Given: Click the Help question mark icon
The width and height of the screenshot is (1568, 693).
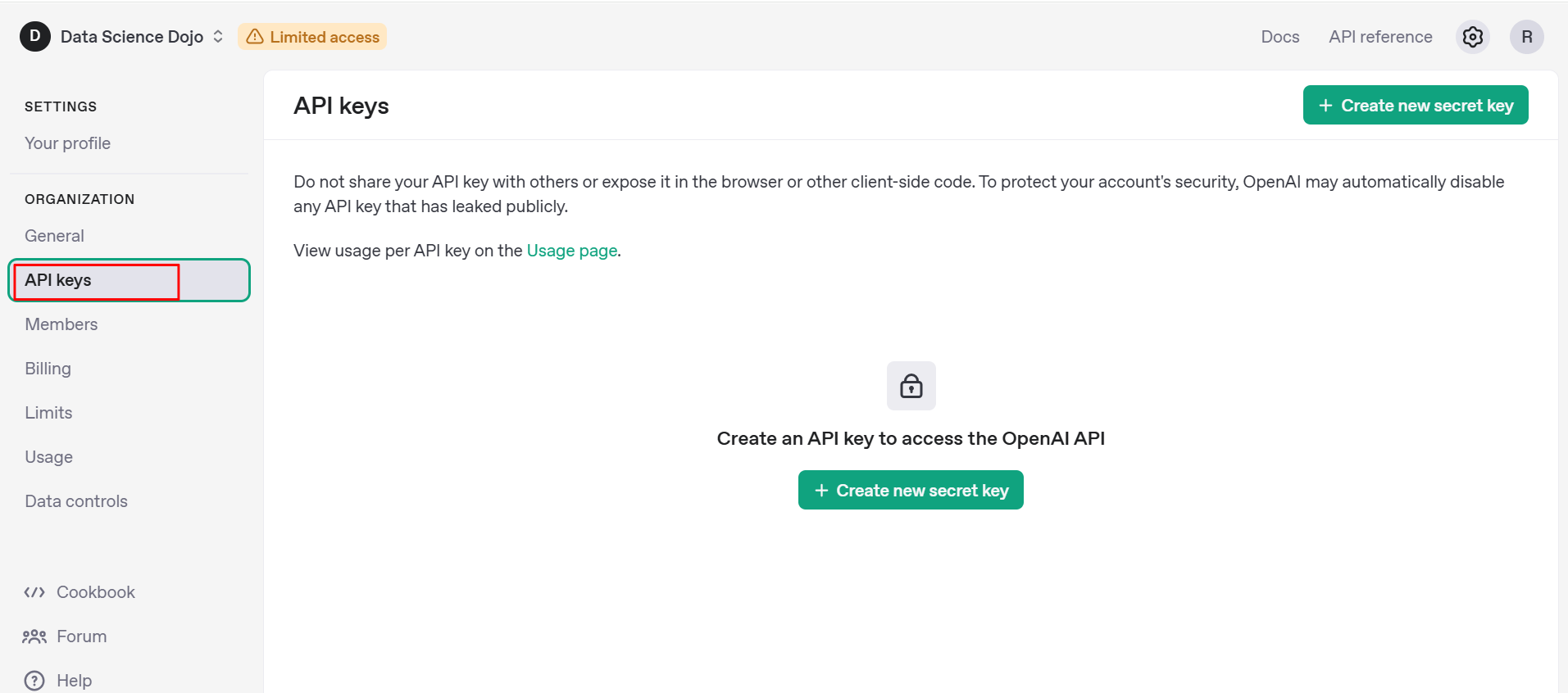Looking at the screenshot, I should pos(34,681).
